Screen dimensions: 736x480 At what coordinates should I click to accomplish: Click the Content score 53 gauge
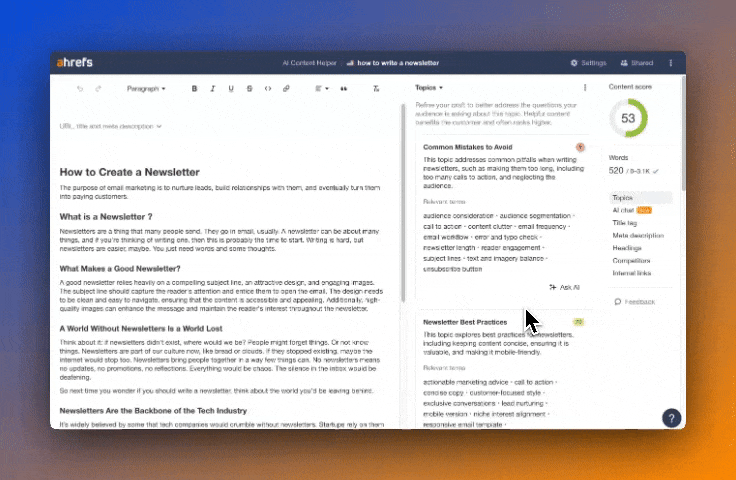(x=628, y=118)
